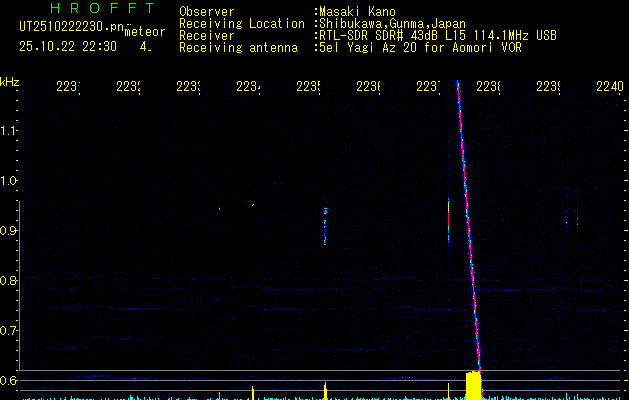Click the kHz axis unit label
629x400 pixels.
[x=10, y=80]
